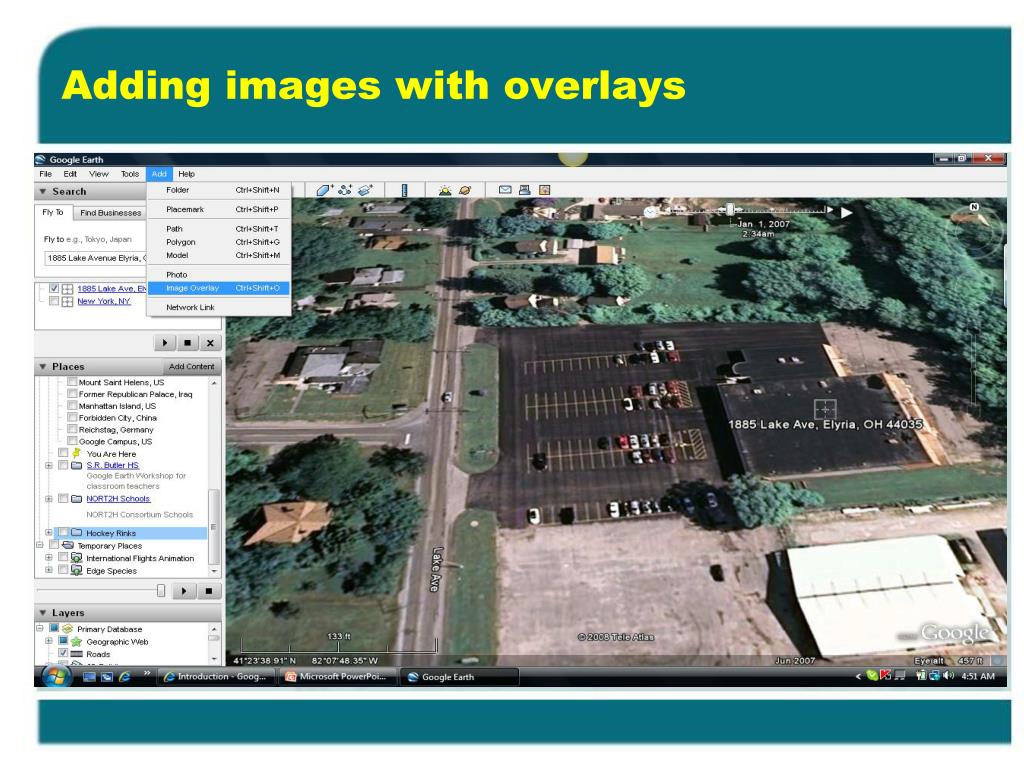Check the Manhattan Island, US checkbox
Image resolution: width=1024 pixels, height=768 pixels.
click(72, 406)
